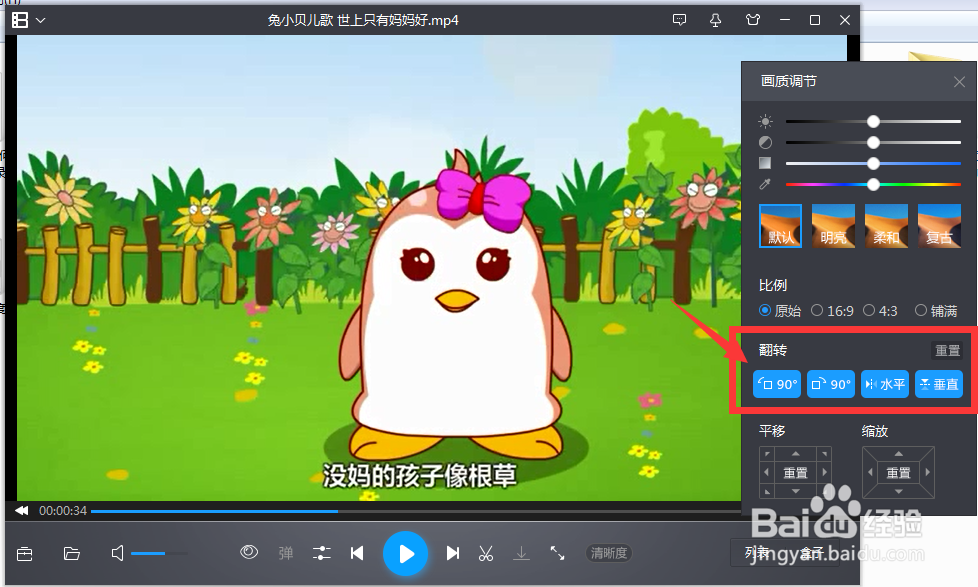Screen dimensions: 978x587
Task: Click 重置 button in 翻转 section
Action: [x=947, y=351]
